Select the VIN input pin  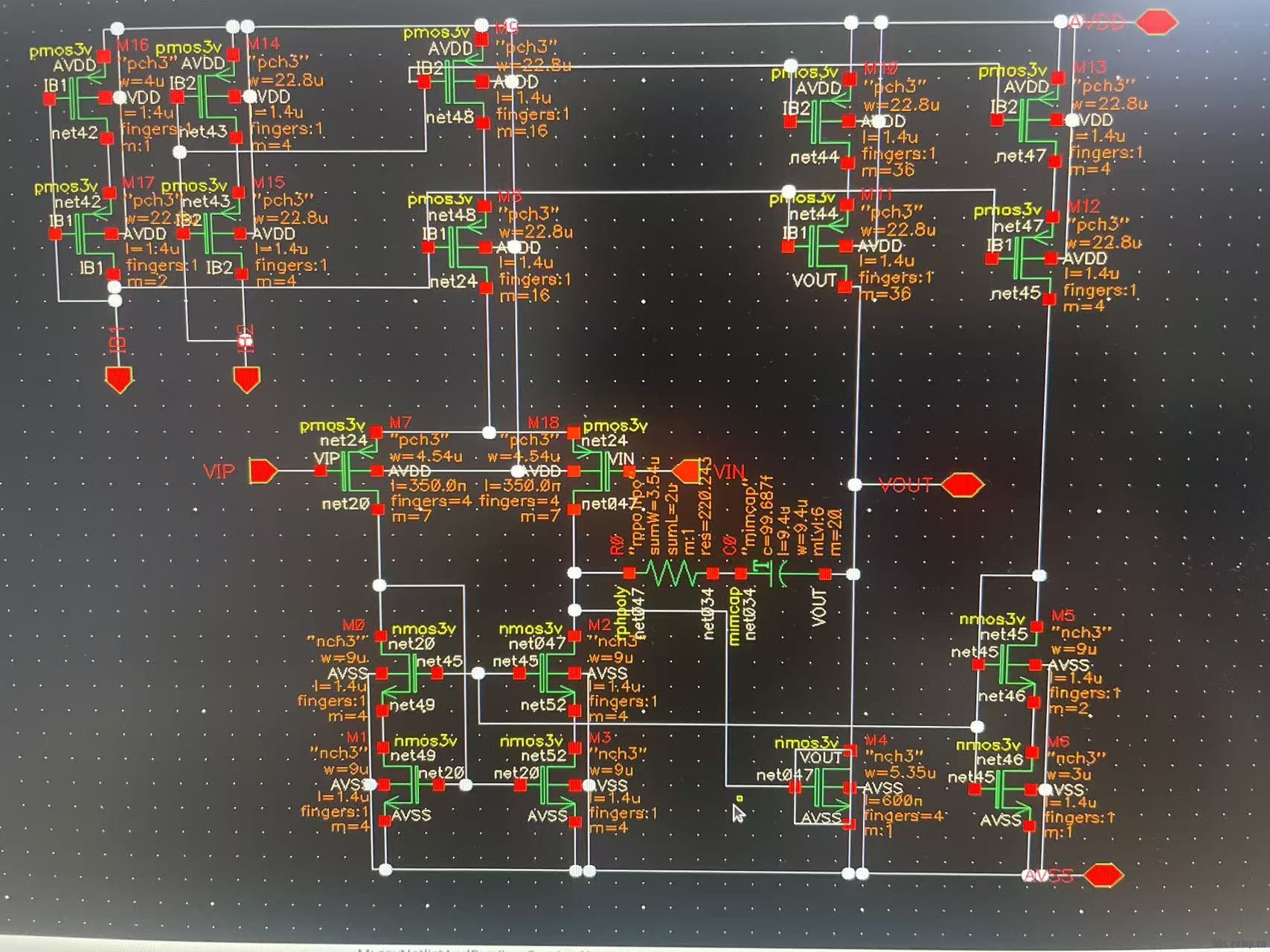(x=686, y=471)
